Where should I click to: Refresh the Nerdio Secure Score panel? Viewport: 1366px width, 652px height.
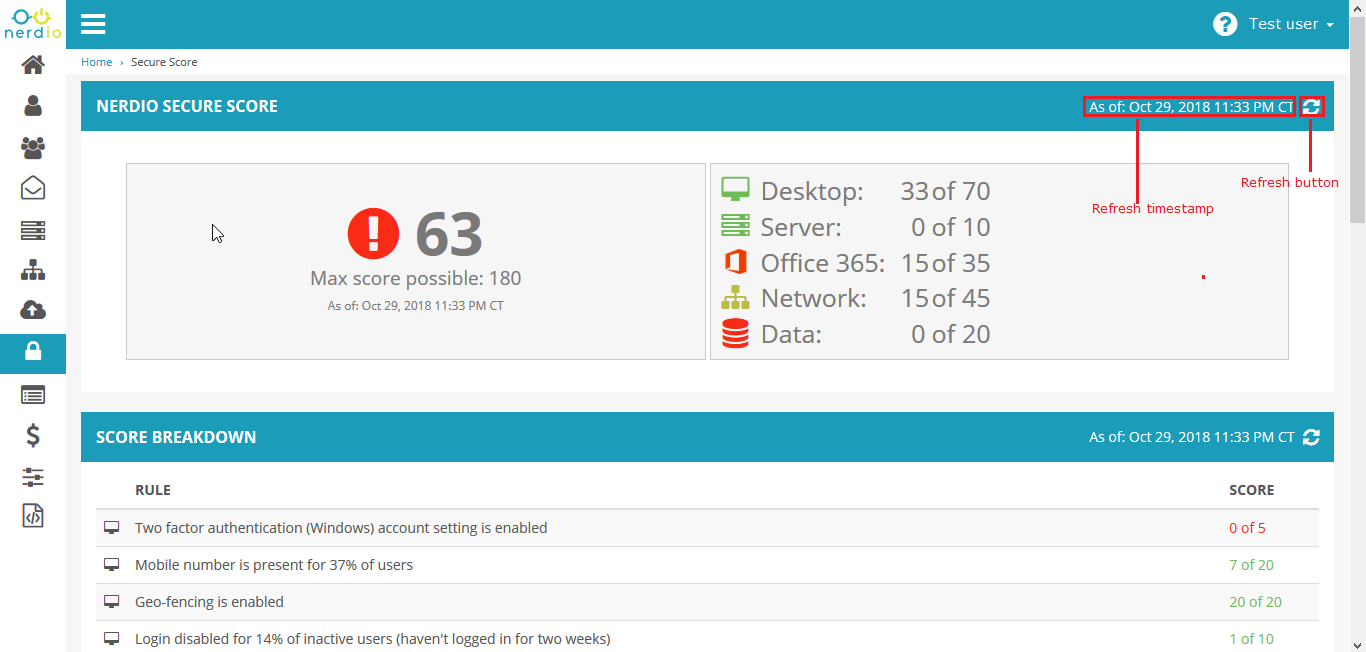(x=1311, y=106)
